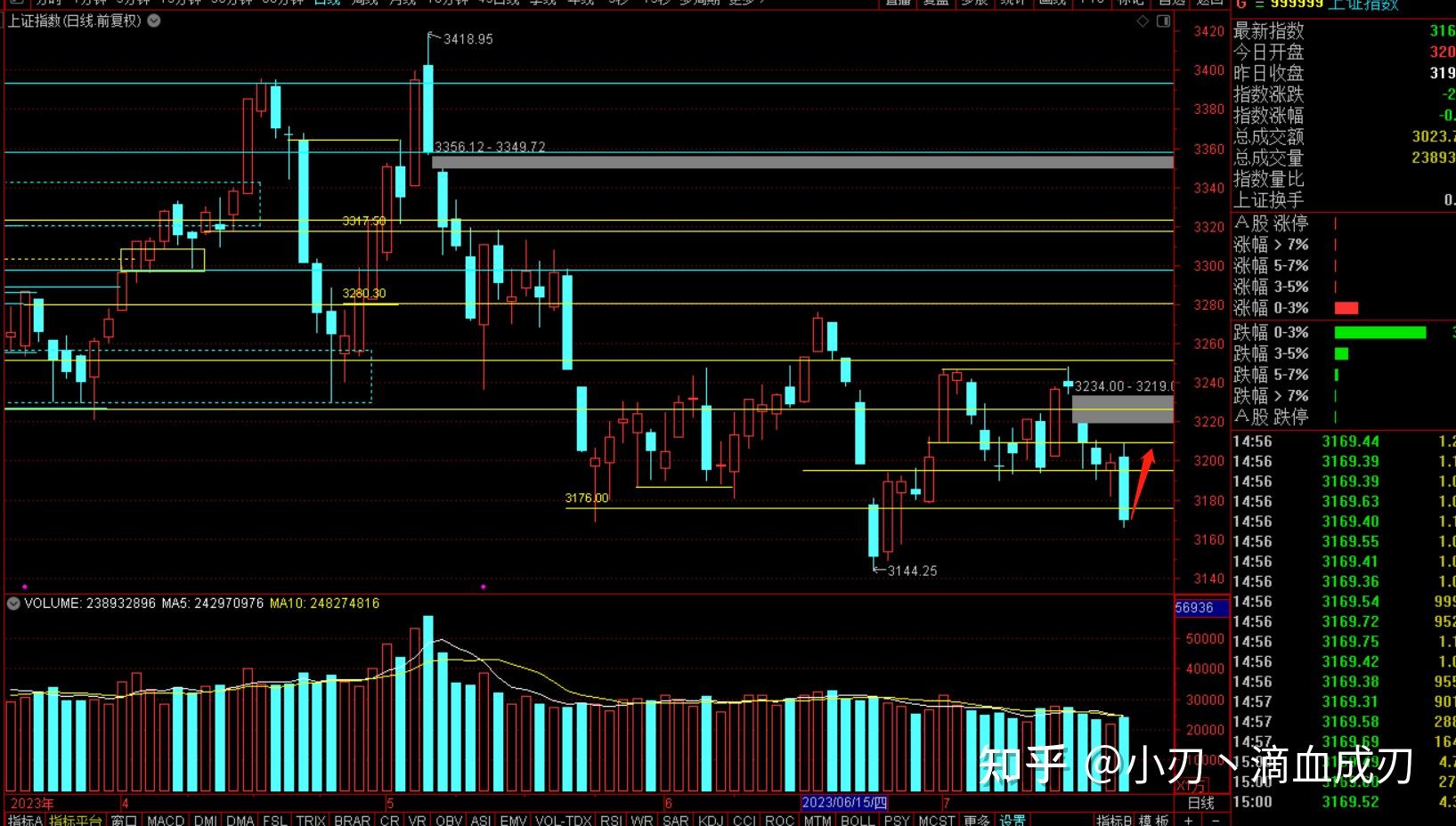Click the 昨日收盘 row

(x=1343, y=73)
